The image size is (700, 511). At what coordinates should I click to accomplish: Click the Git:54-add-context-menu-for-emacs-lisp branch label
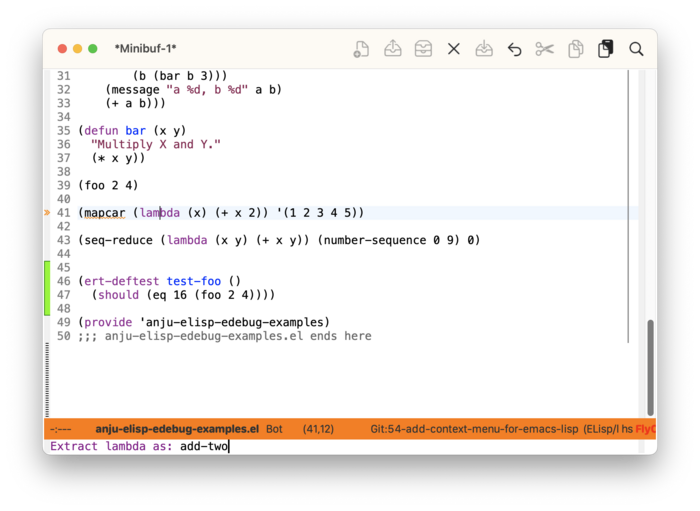click(x=474, y=429)
